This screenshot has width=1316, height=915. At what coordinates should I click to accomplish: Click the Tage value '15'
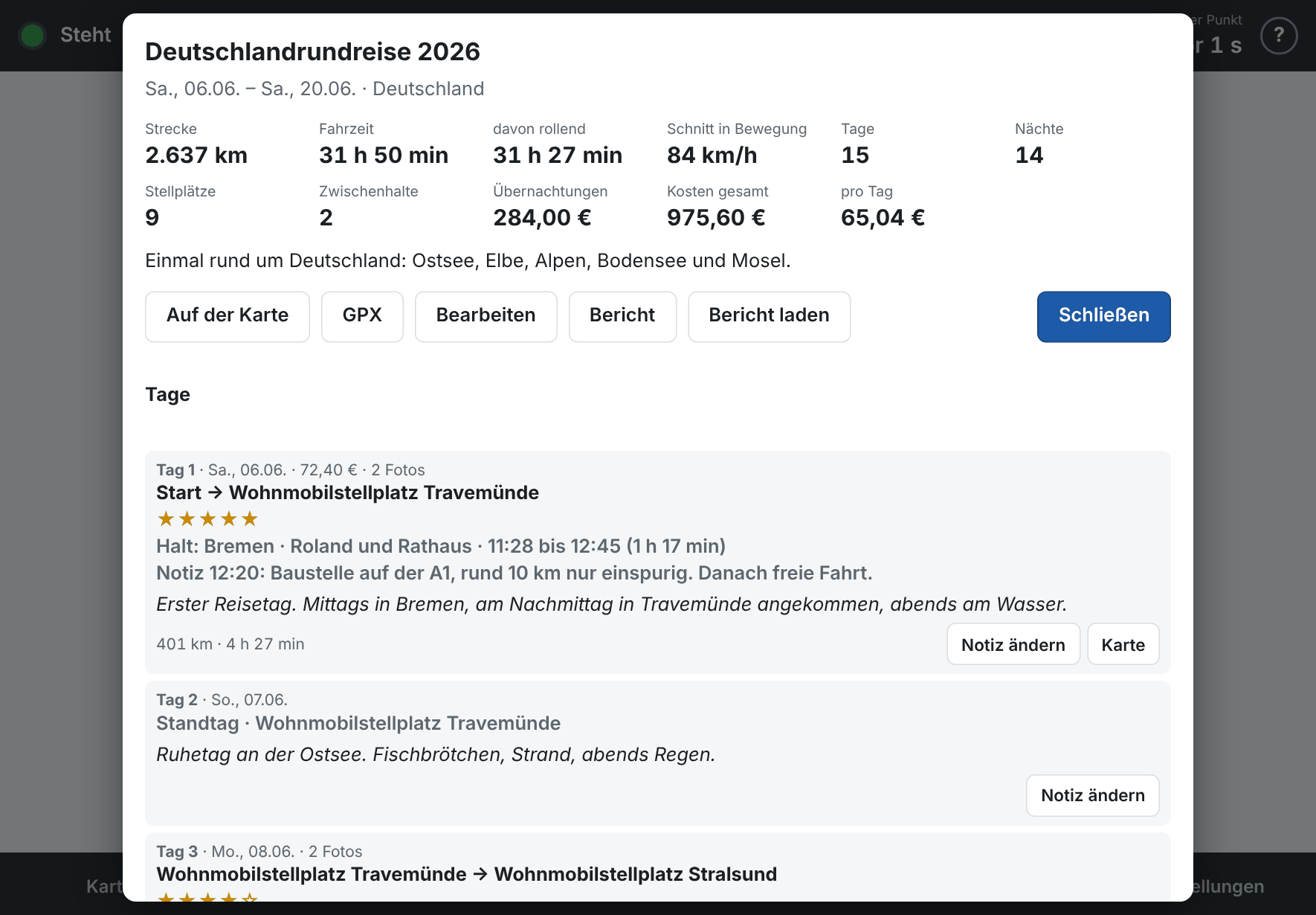coord(855,155)
